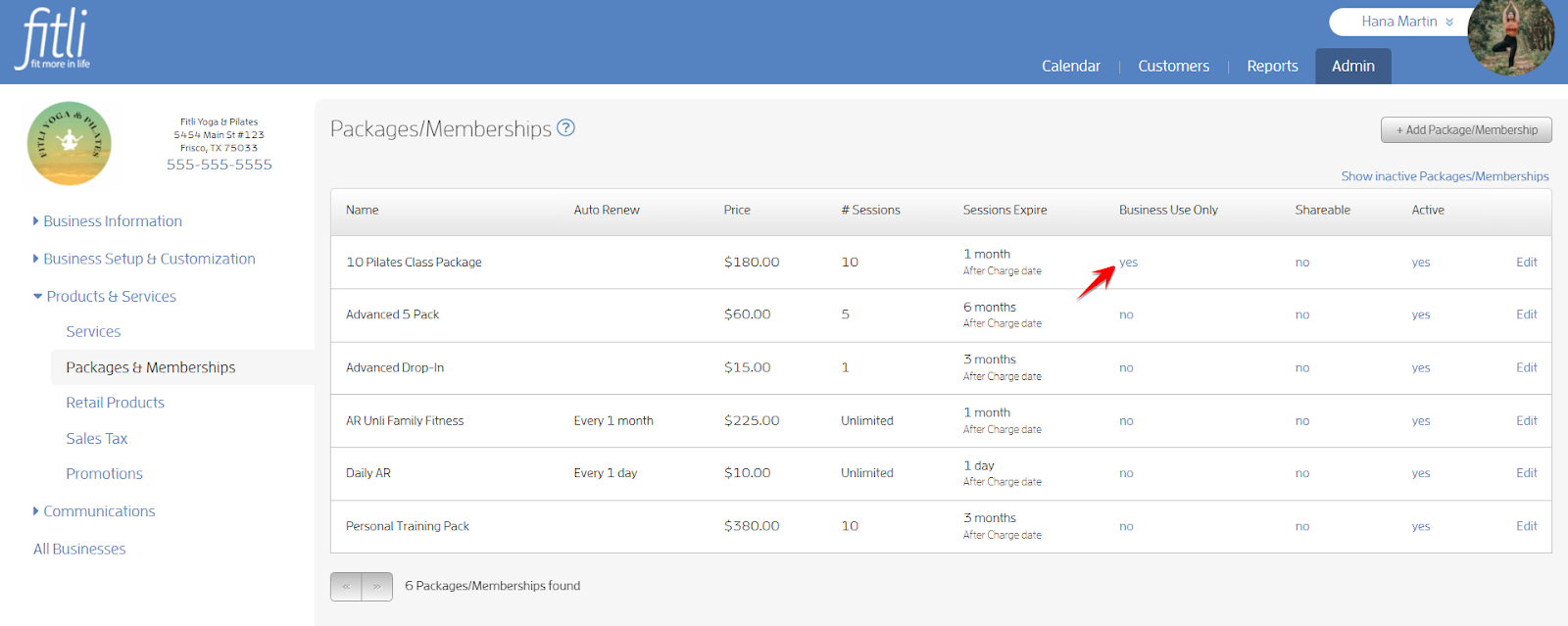
Task: Open All Businesses link
Action: click(x=79, y=549)
